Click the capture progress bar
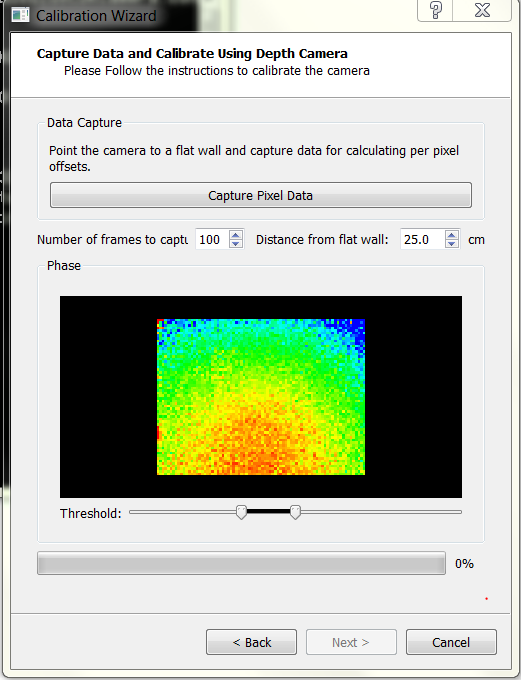 point(241,563)
